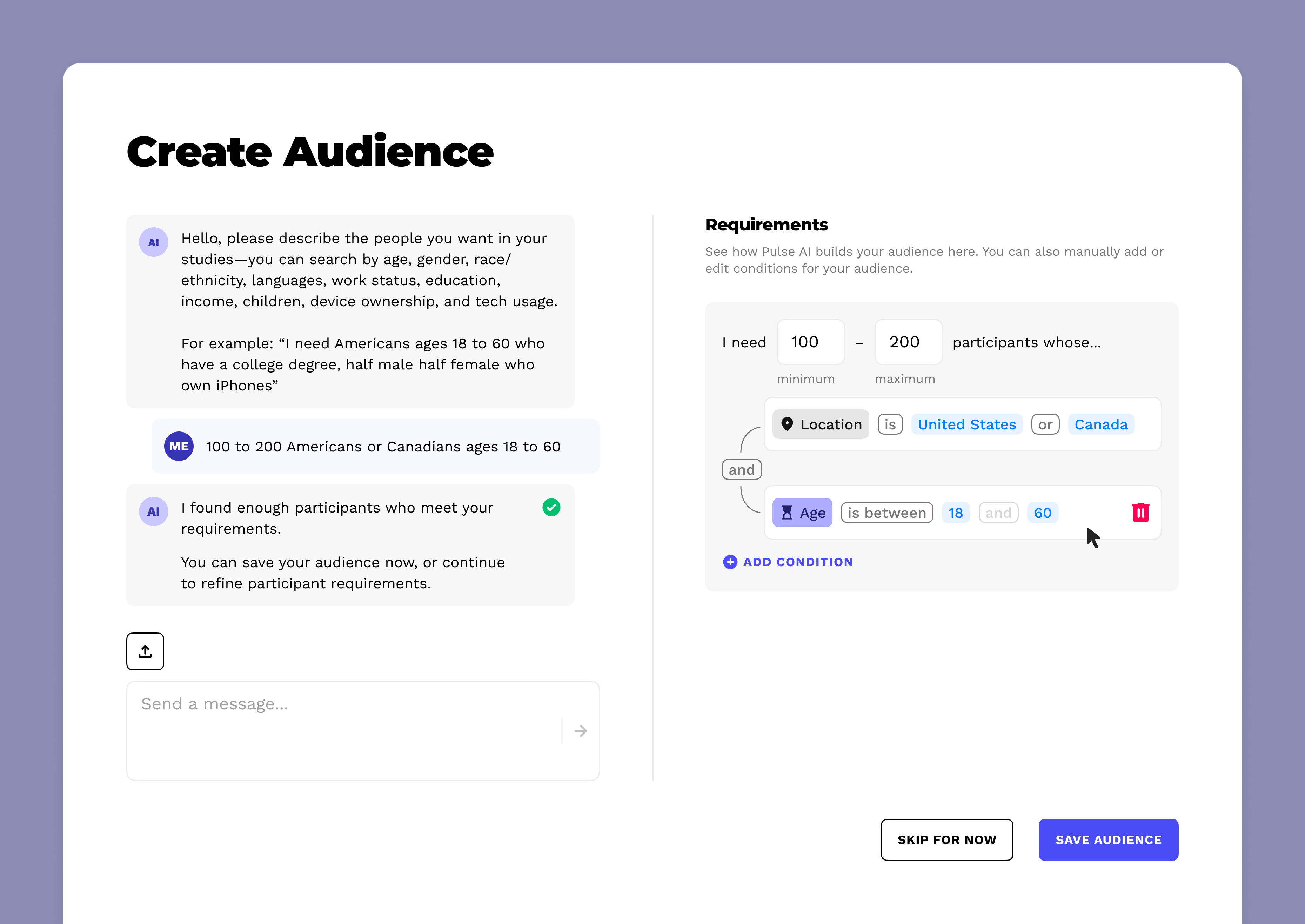The height and width of the screenshot is (924, 1305).
Task: Click the minimum participants field showing 100
Action: pos(810,342)
